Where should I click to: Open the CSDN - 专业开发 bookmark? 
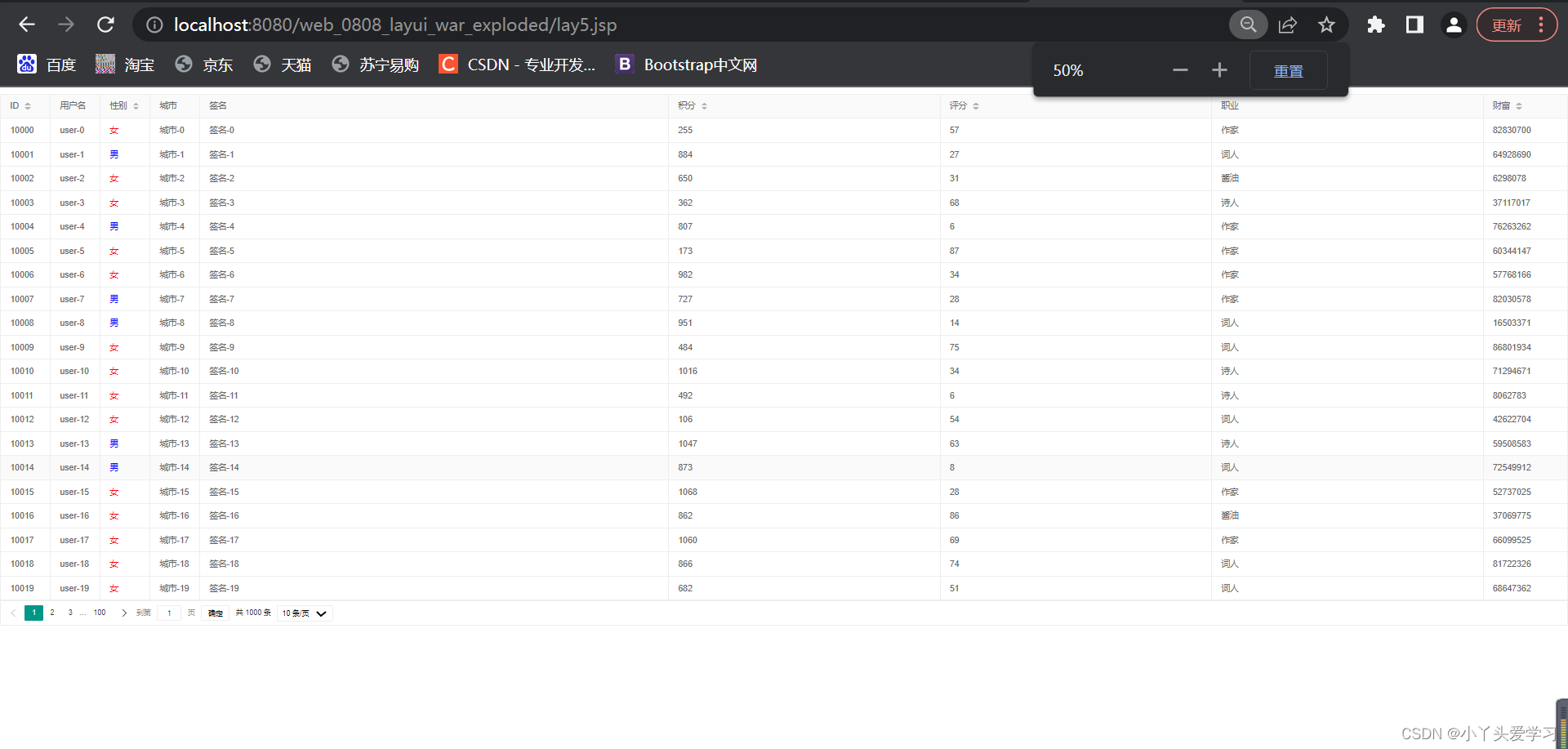(517, 65)
